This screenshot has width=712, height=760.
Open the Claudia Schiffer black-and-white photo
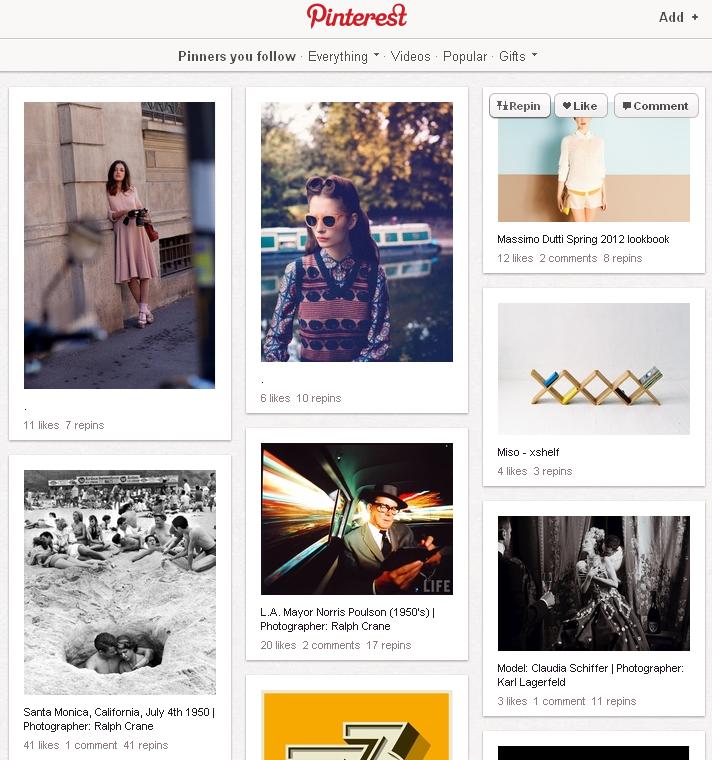(x=593, y=583)
